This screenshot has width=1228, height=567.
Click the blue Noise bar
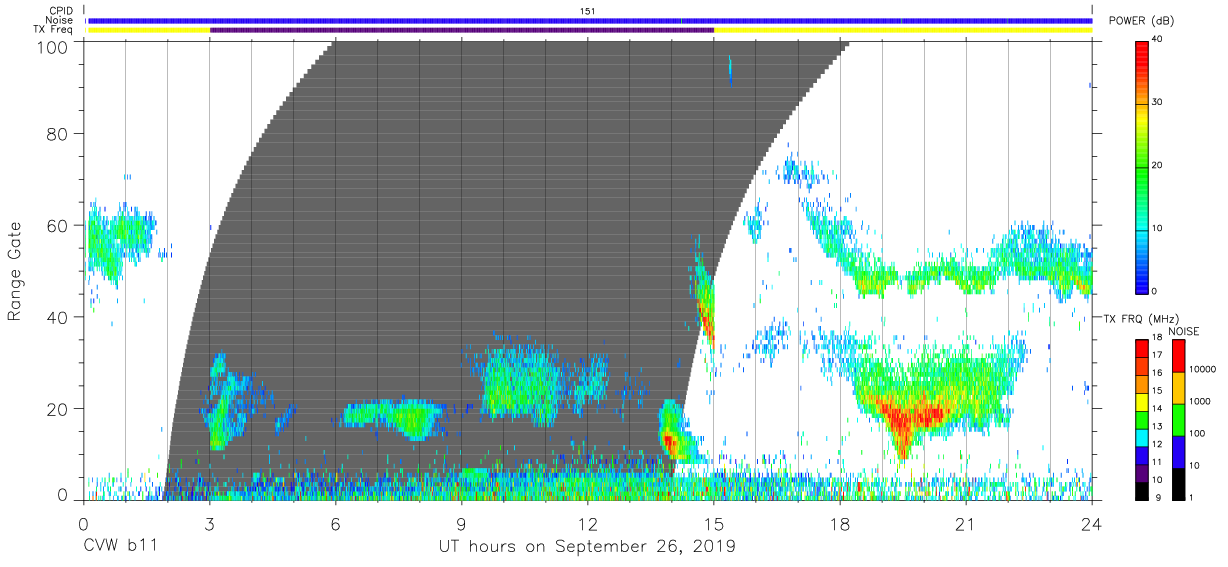click(590, 21)
